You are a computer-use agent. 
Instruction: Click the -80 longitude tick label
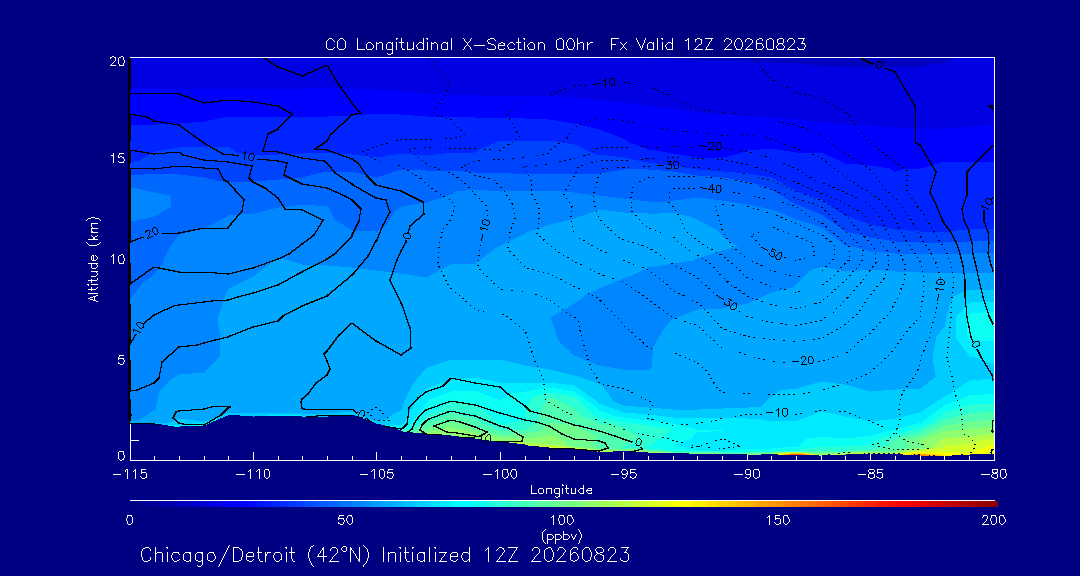993,475
